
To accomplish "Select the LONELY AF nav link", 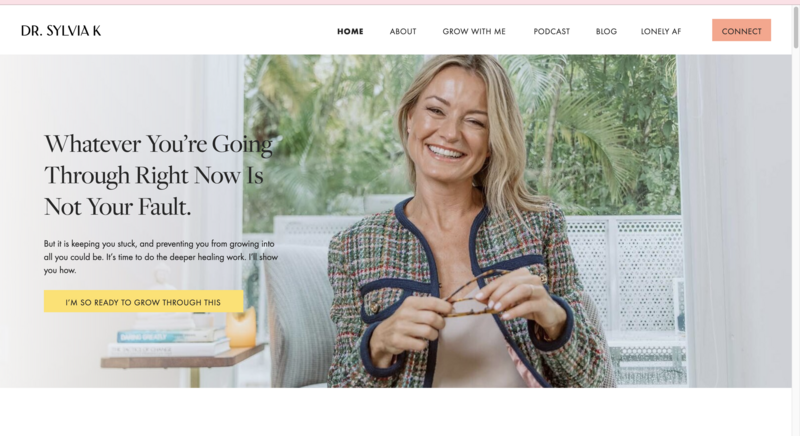I will pos(661,31).
